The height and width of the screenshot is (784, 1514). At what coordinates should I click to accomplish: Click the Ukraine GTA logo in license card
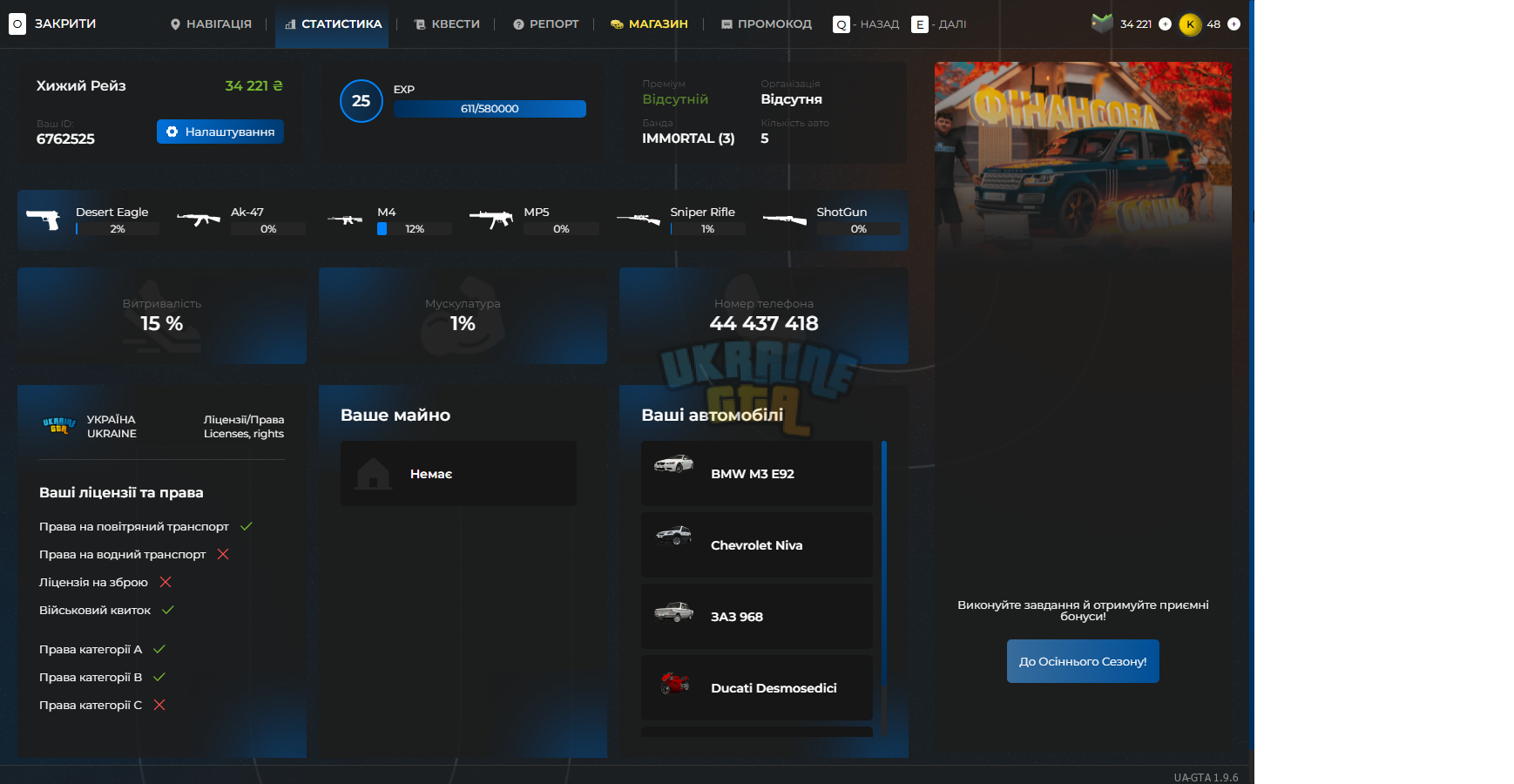(59, 426)
